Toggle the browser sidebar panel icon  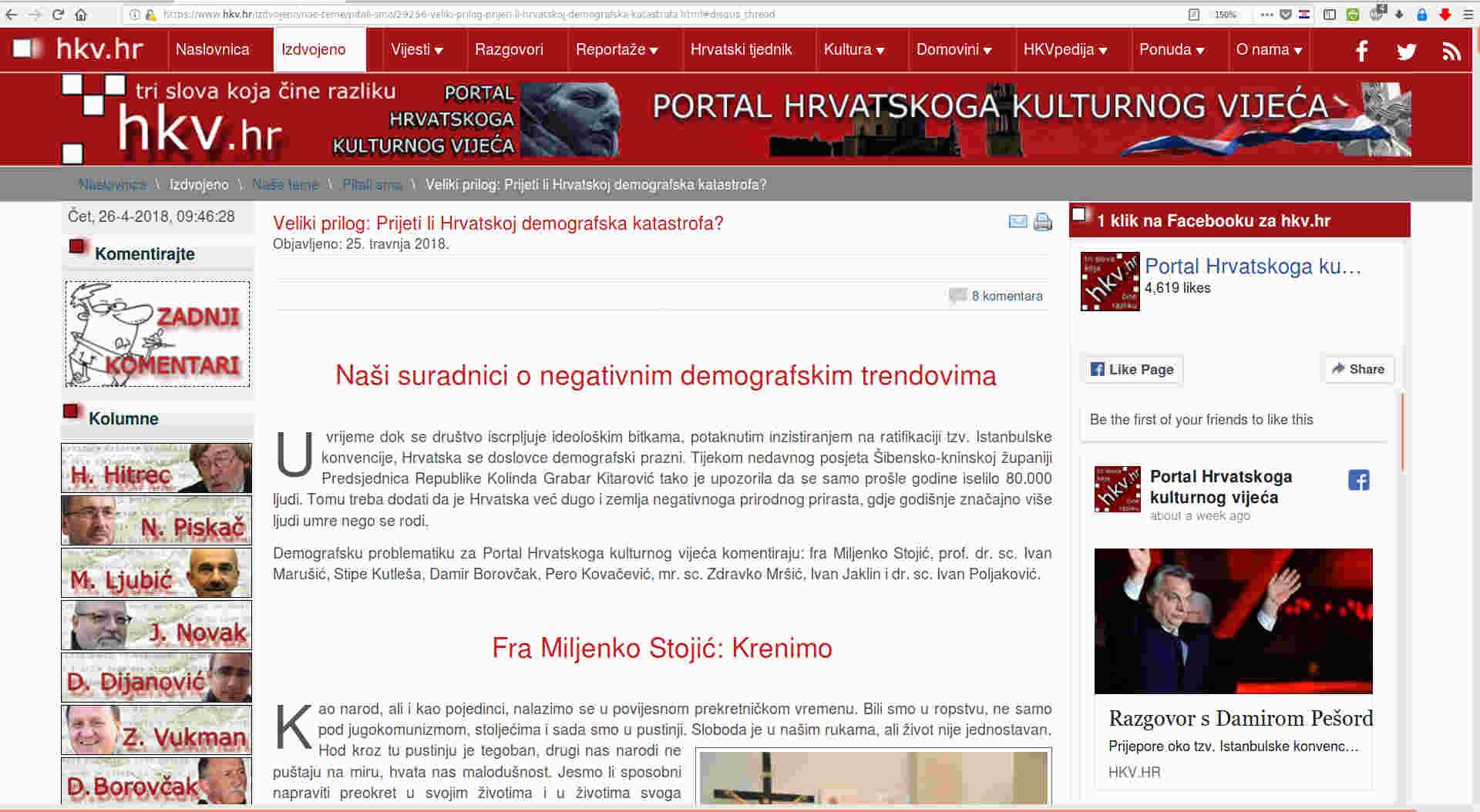[1330, 14]
